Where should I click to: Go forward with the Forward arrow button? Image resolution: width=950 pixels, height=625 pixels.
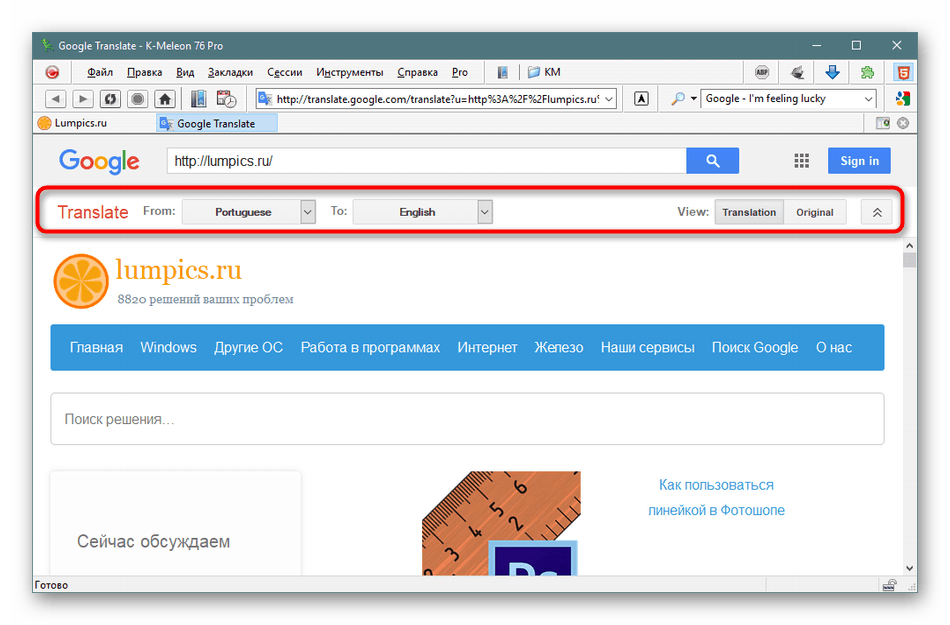tap(83, 99)
